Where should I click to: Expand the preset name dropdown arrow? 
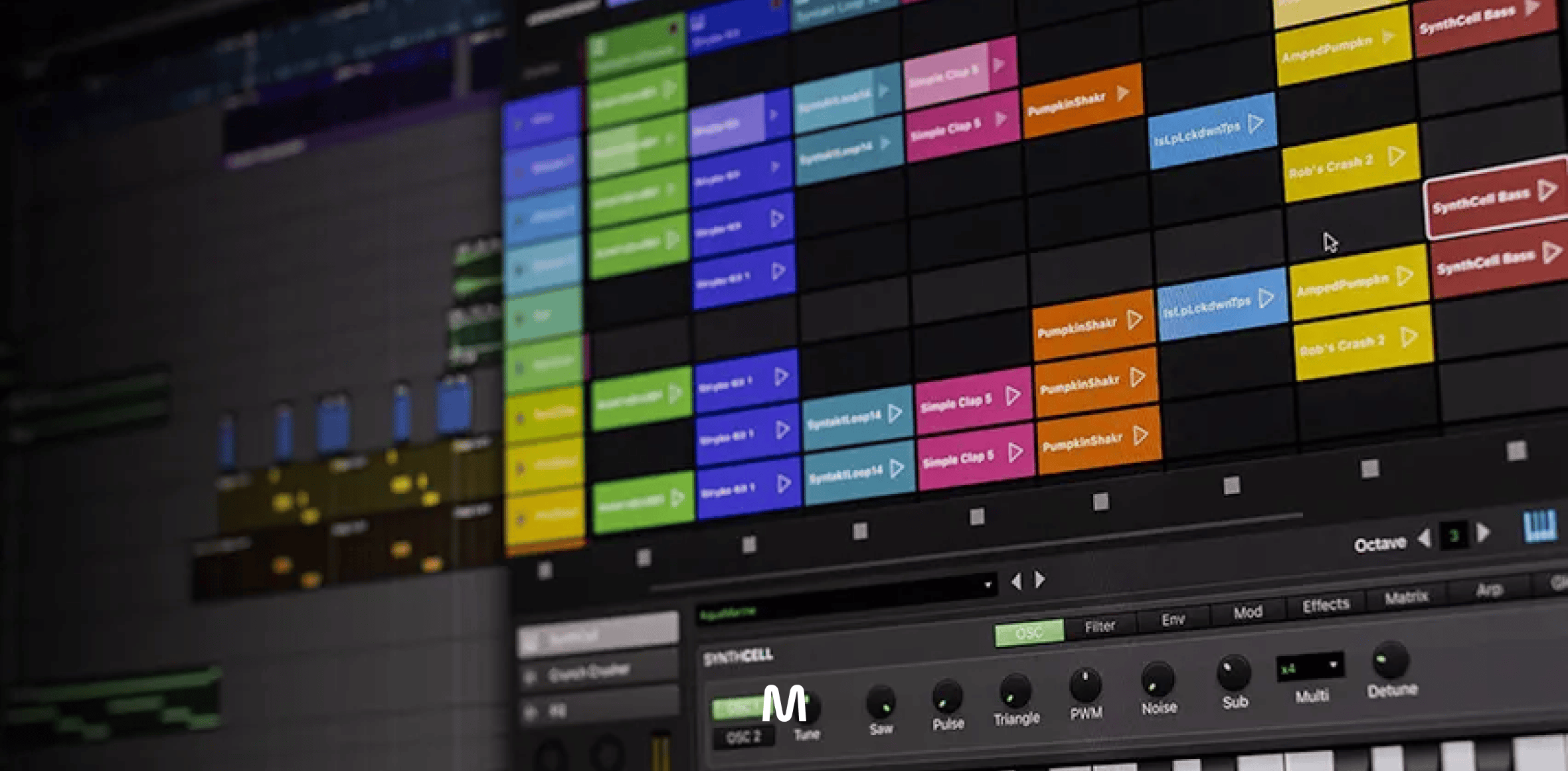tap(988, 585)
